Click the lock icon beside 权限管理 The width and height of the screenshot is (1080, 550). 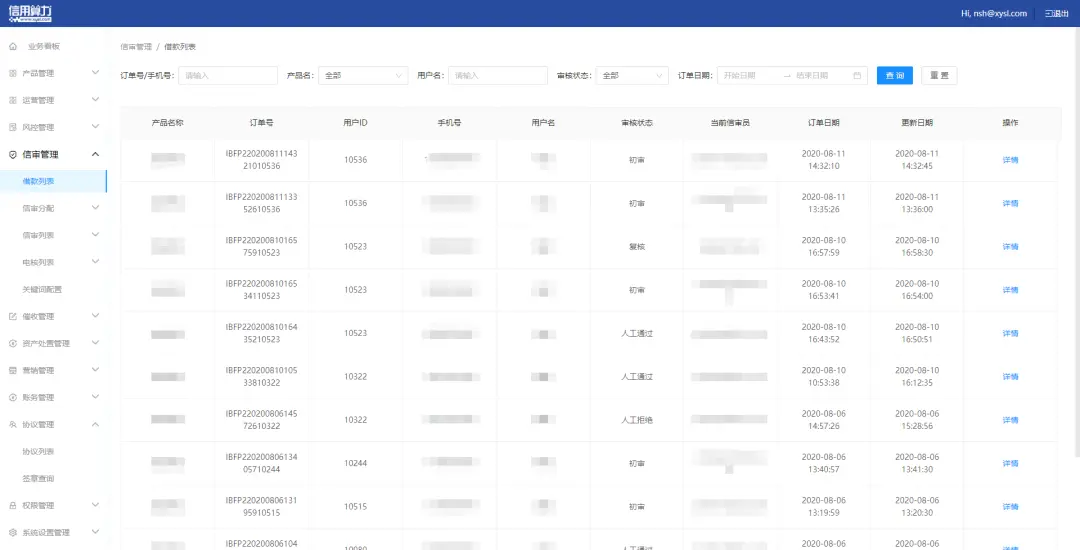tap(13, 505)
